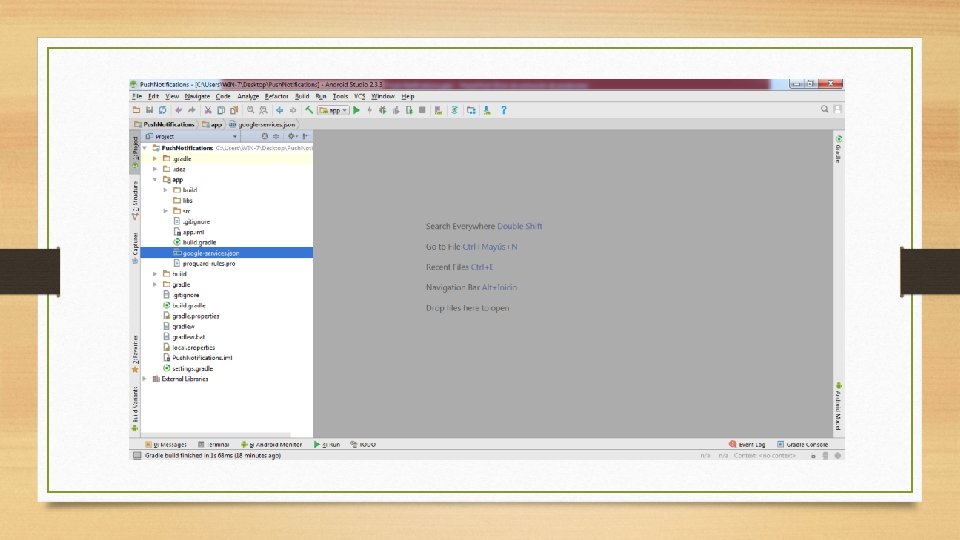Image resolution: width=960 pixels, height=540 pixels.
Task: Click the Save All floppy icon
Action: [149, 110]
